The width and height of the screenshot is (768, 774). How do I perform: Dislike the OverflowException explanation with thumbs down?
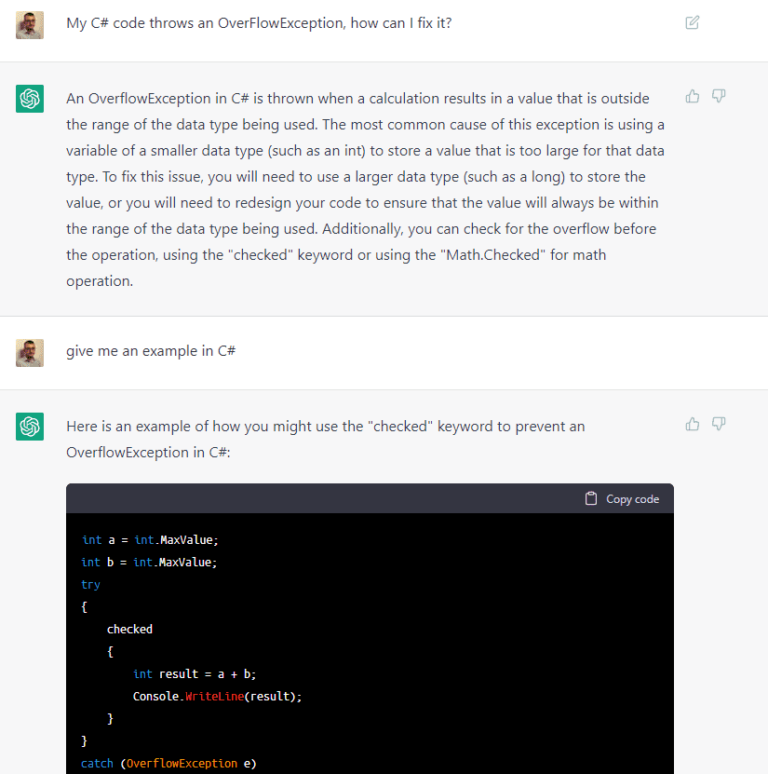718,96
